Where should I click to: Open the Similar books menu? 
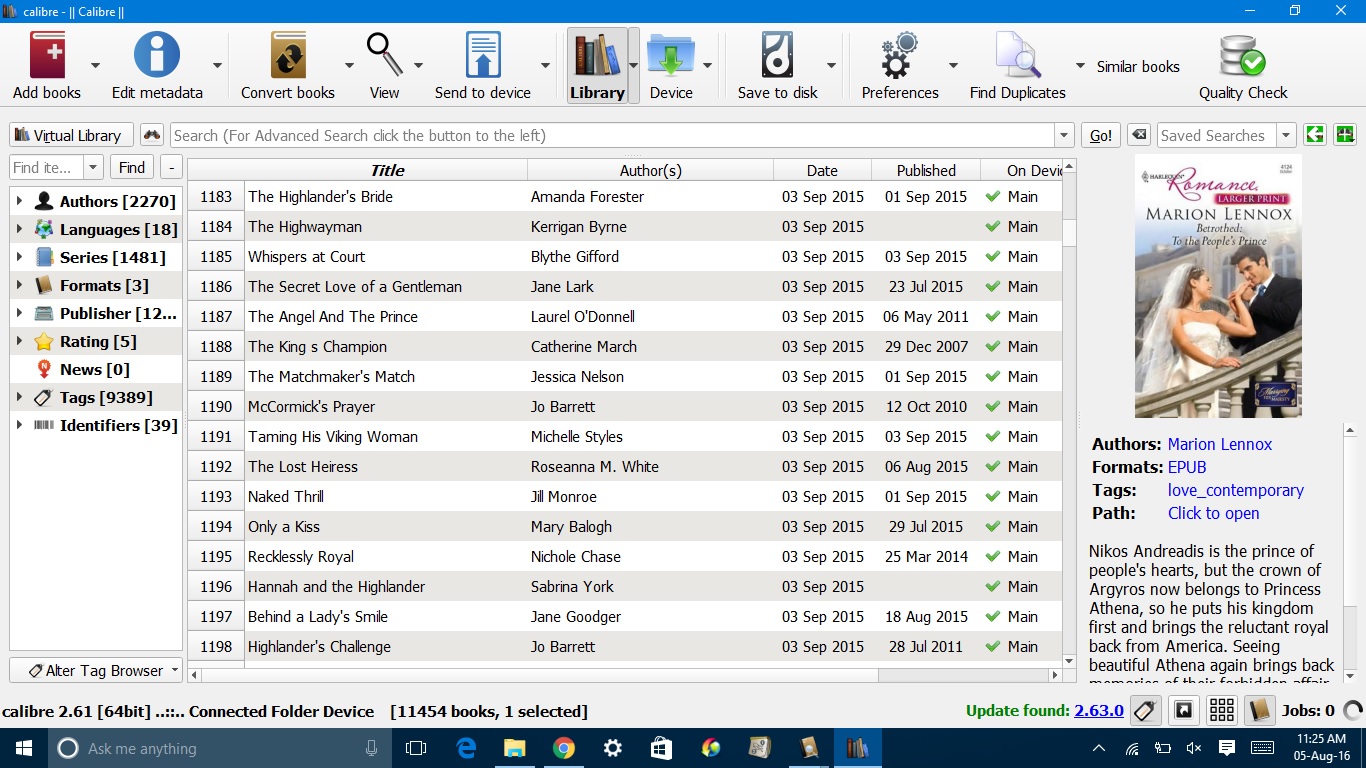click(1138, 66)
